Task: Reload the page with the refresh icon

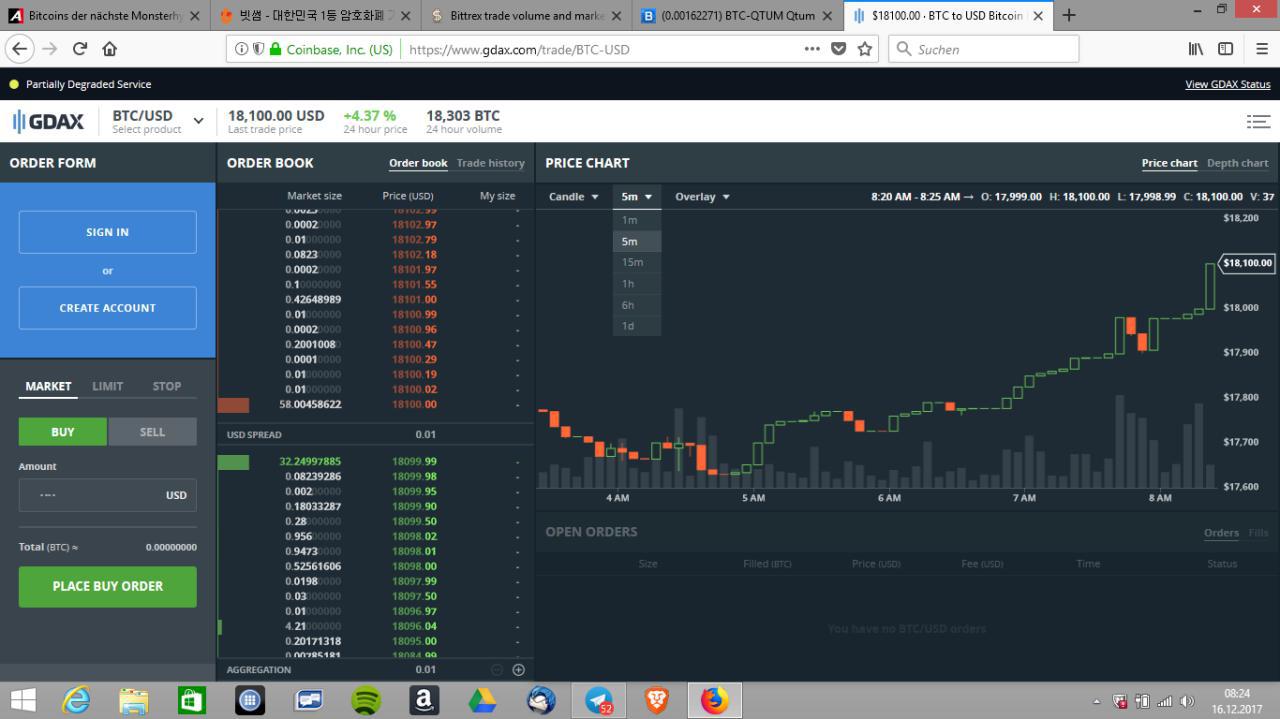Action: [x=80, y=49]
